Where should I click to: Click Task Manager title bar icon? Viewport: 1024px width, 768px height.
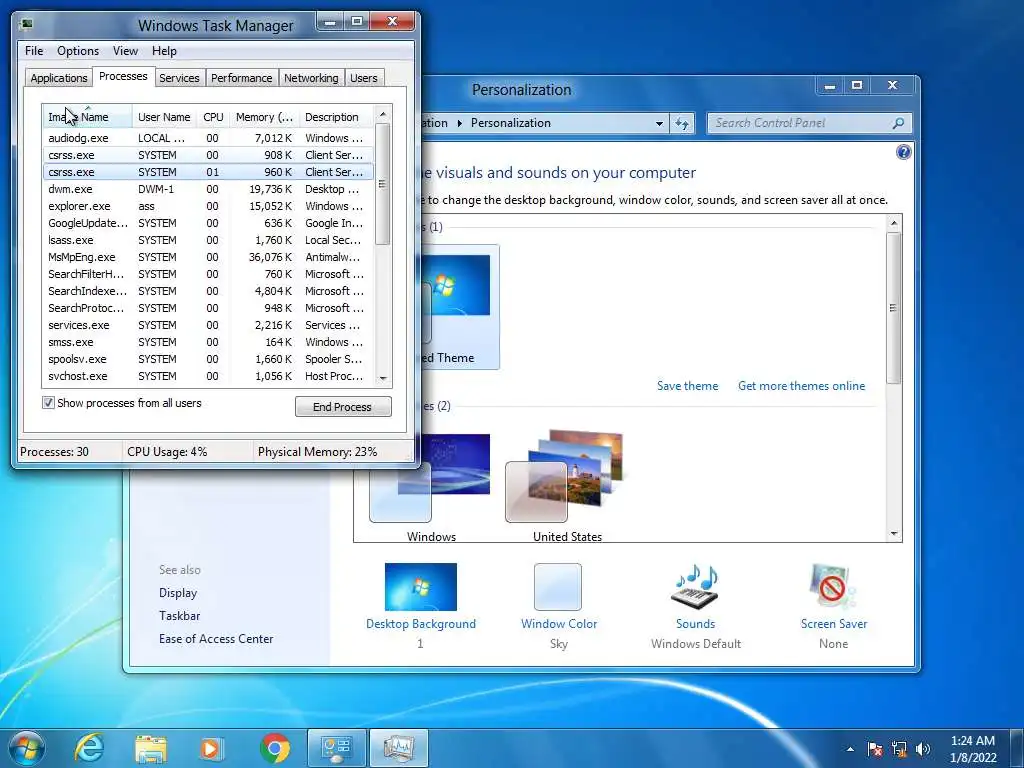[26, 24]
